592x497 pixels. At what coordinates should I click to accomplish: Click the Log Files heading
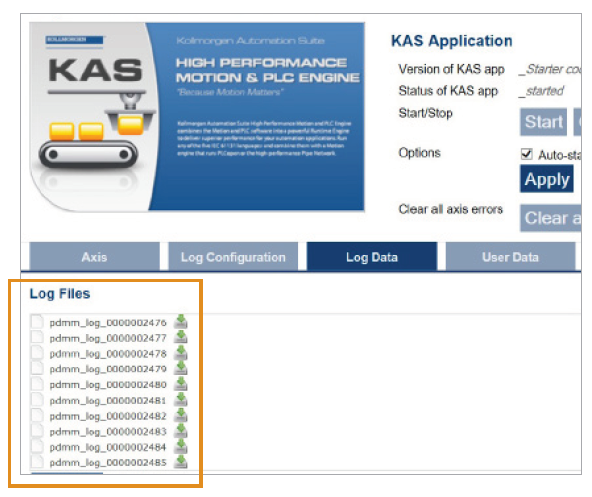tap(60, 294)
